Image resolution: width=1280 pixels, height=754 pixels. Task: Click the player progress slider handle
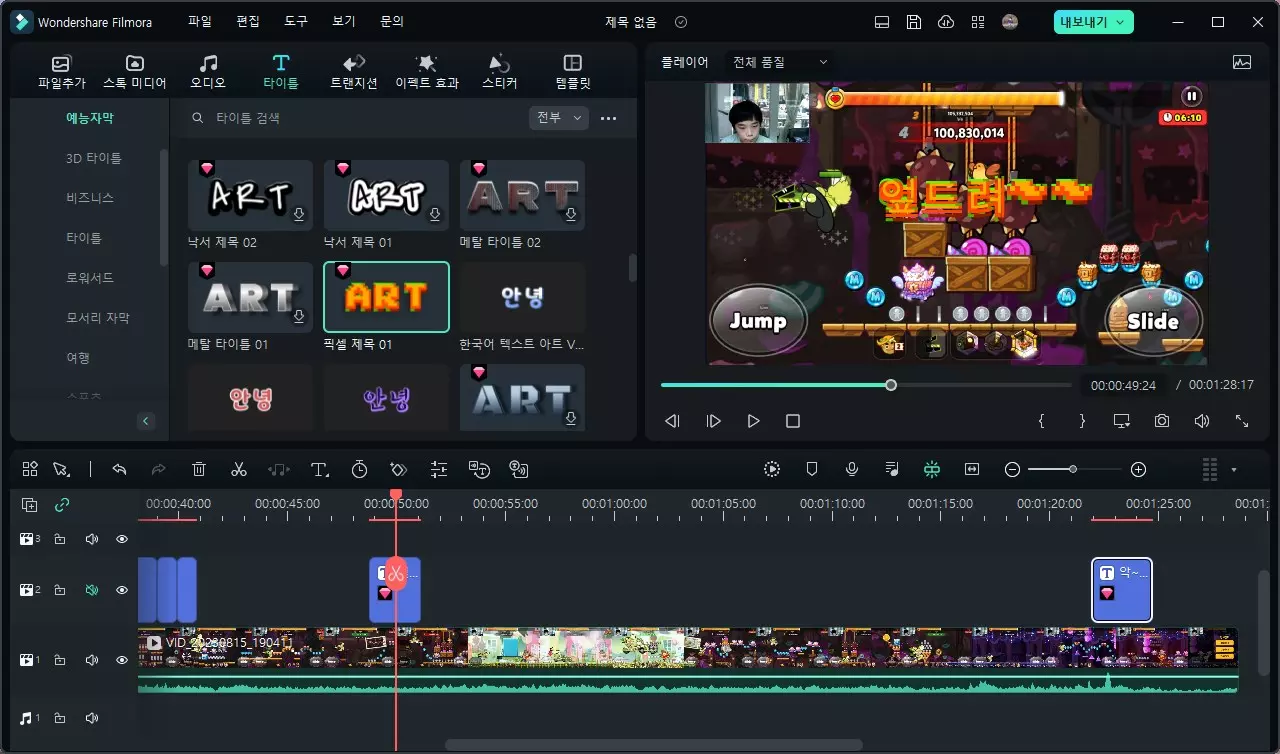click(x=891, y=385)
